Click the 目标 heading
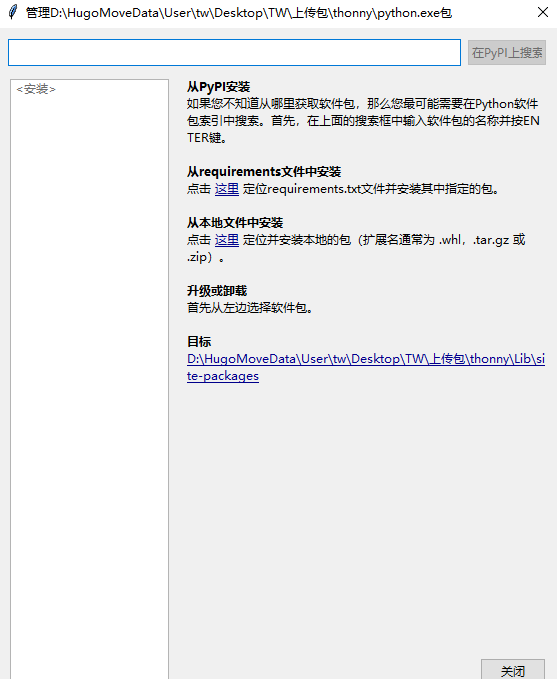Image resolution: width=557 pixels, height=679 pixels. [199, 342]
